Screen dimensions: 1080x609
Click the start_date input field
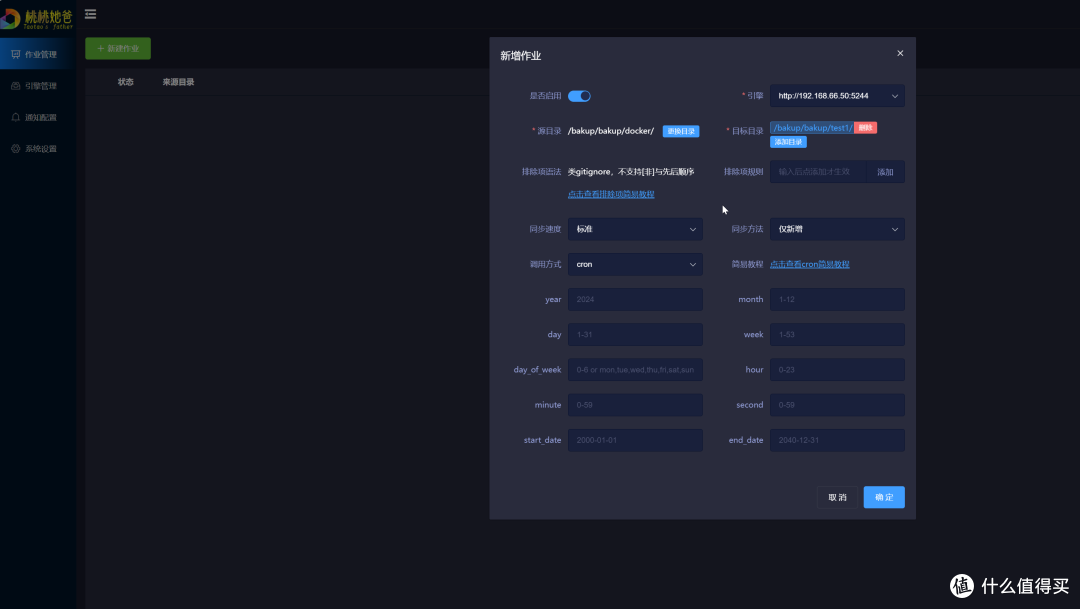pos(635,440)
